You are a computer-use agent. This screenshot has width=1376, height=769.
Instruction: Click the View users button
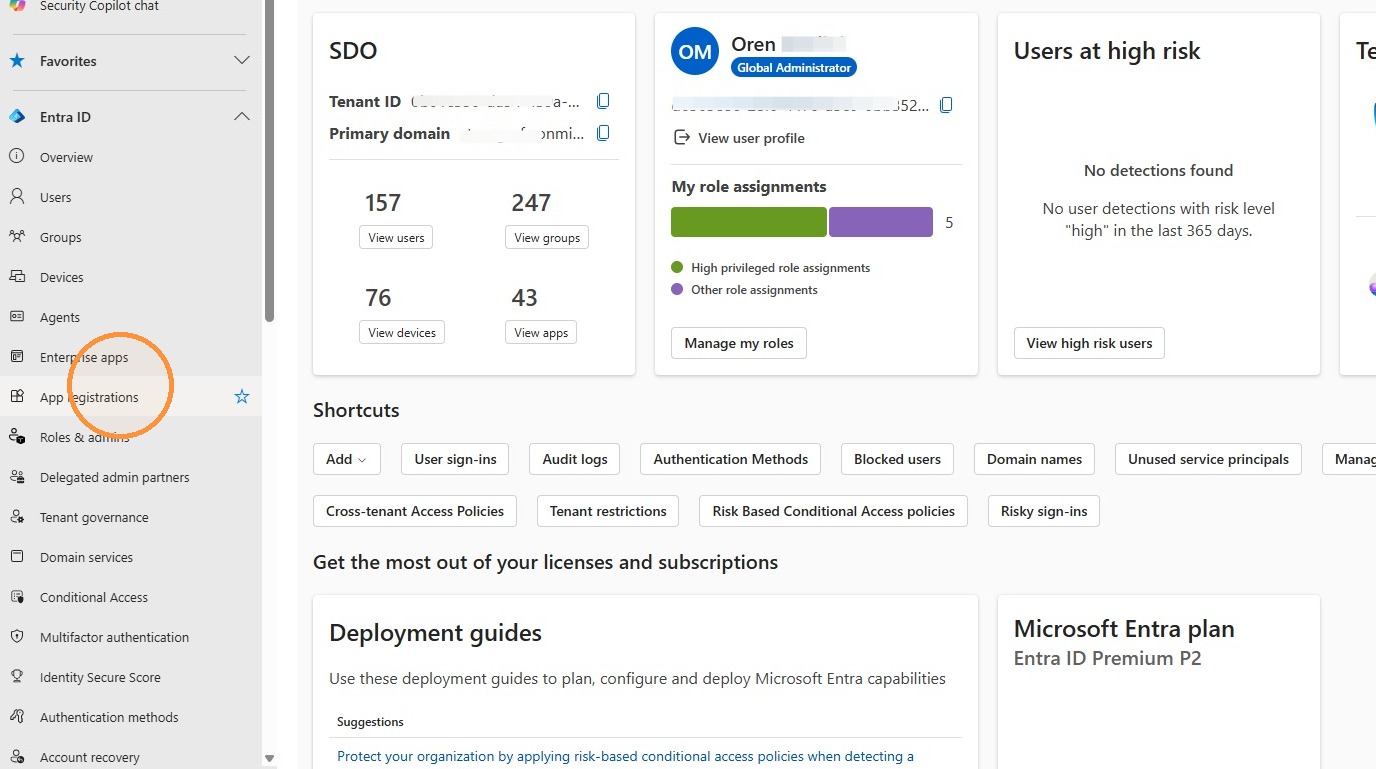tap(396, 238)
